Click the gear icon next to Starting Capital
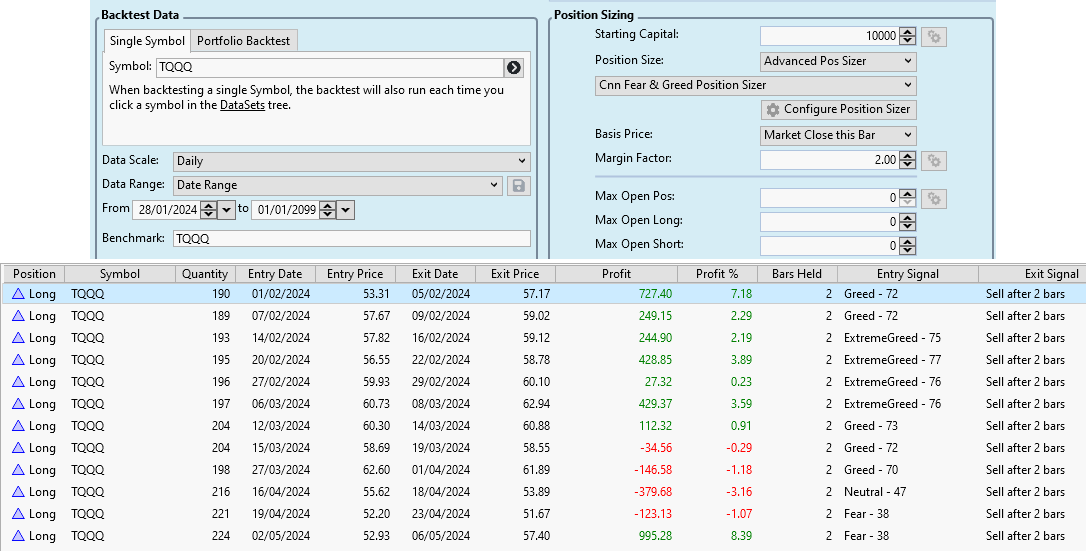Screen dimensions: 1086x551 click(x=935, y=37)
